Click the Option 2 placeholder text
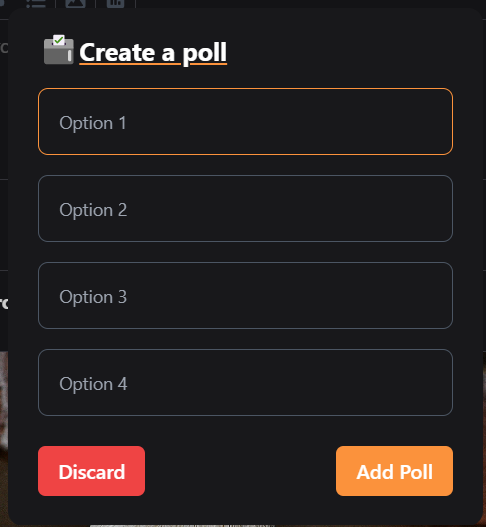This screenshot has height=527, width=486. 93,210
